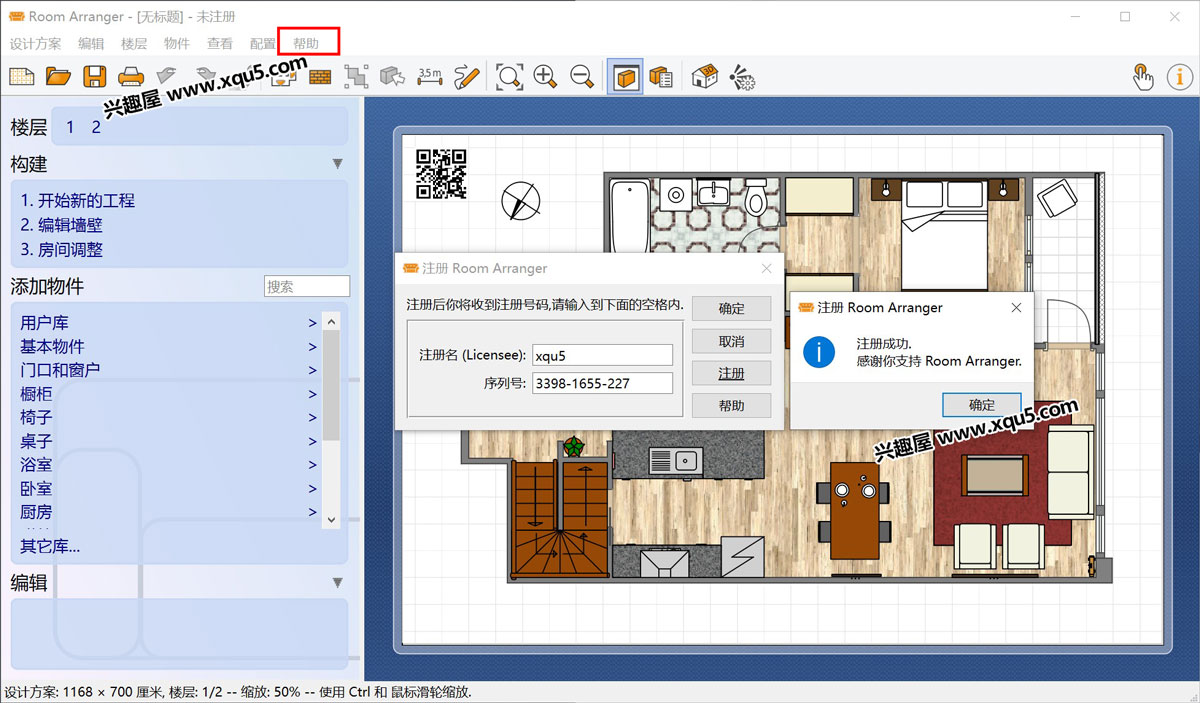
Task: Select the brick wall editing tool
Action: click(x=320, y=76)
